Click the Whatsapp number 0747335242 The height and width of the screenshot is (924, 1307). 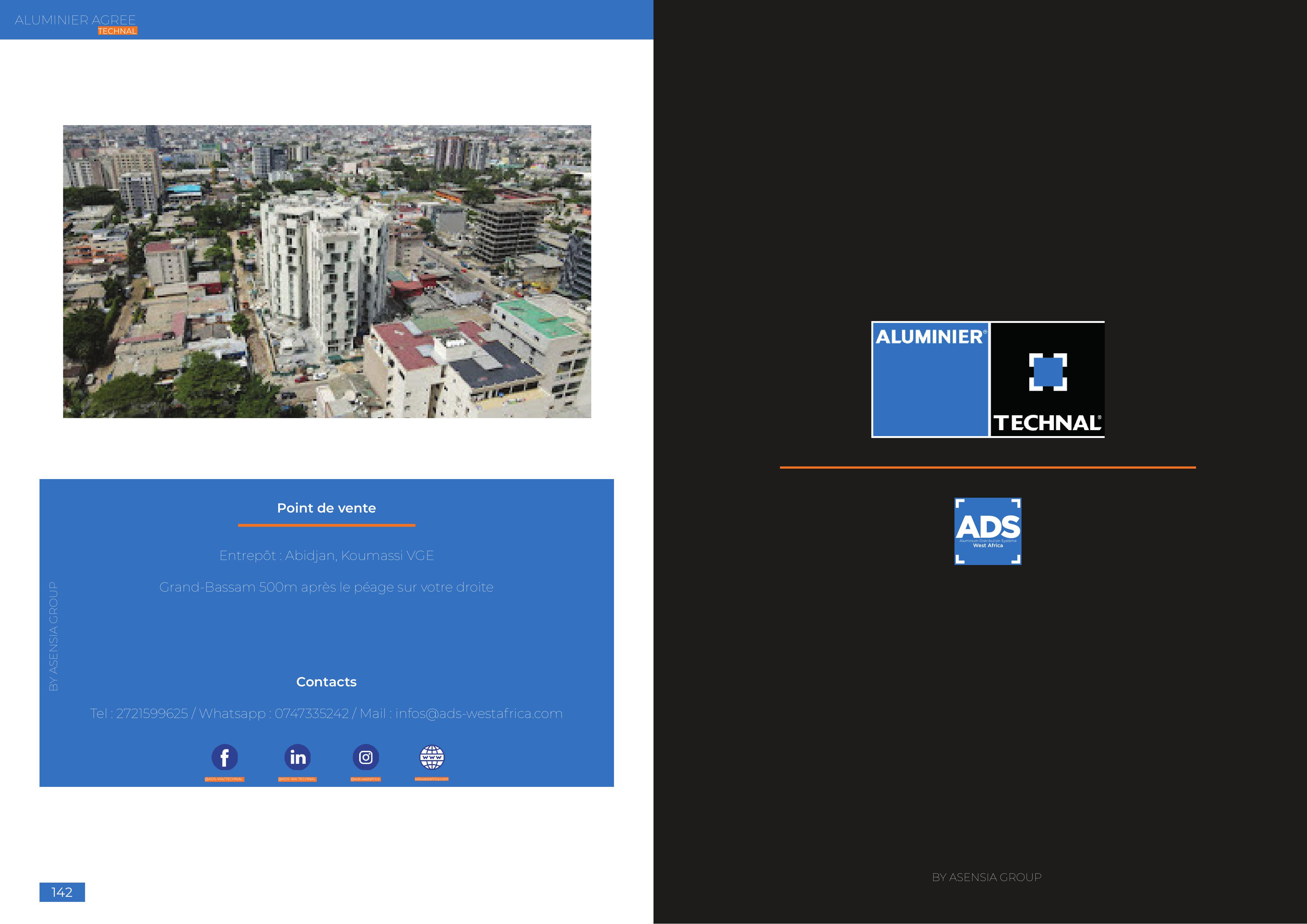(x=311, y=714)
